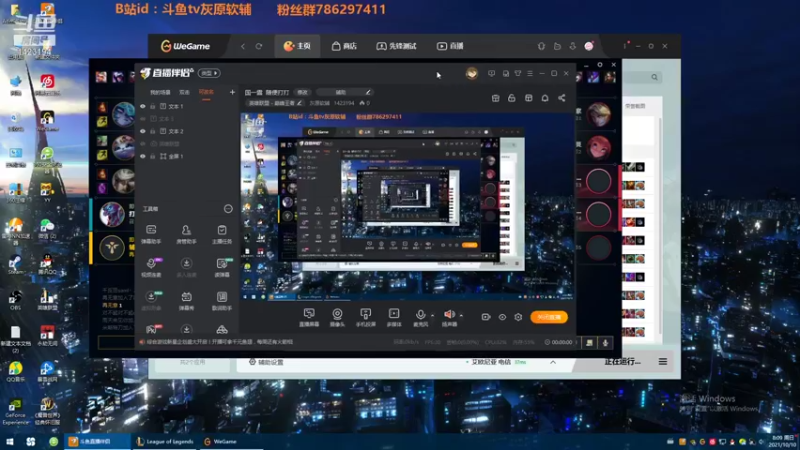Image resolution: width=800 pixels, height=450 pixels.
Task: Switch to 主页 tab in WeGame
Action: (x=297, y=46)
